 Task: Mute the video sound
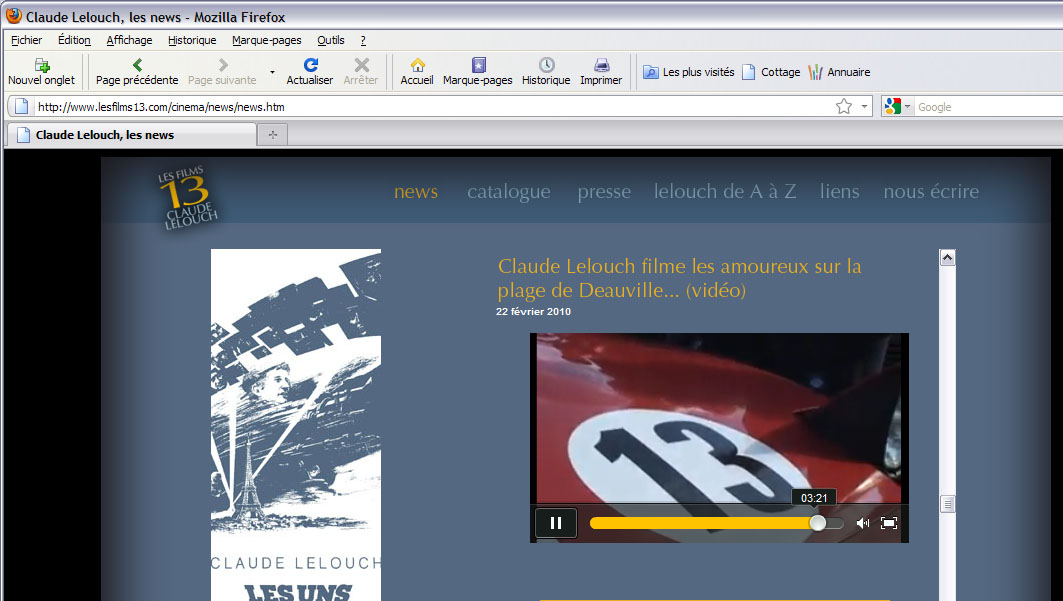(862, 523)
